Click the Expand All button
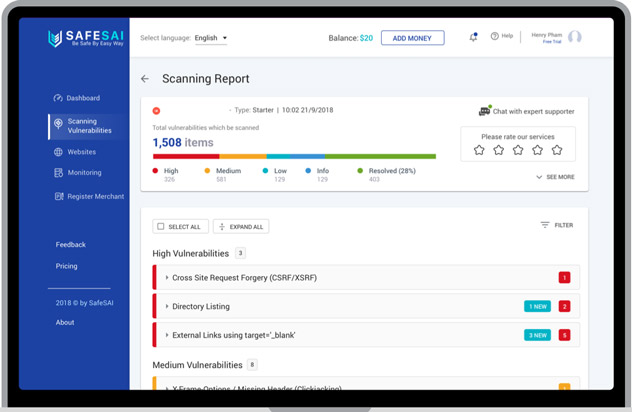Viewport: 632px width, 412px height. (x=241, y=227)
